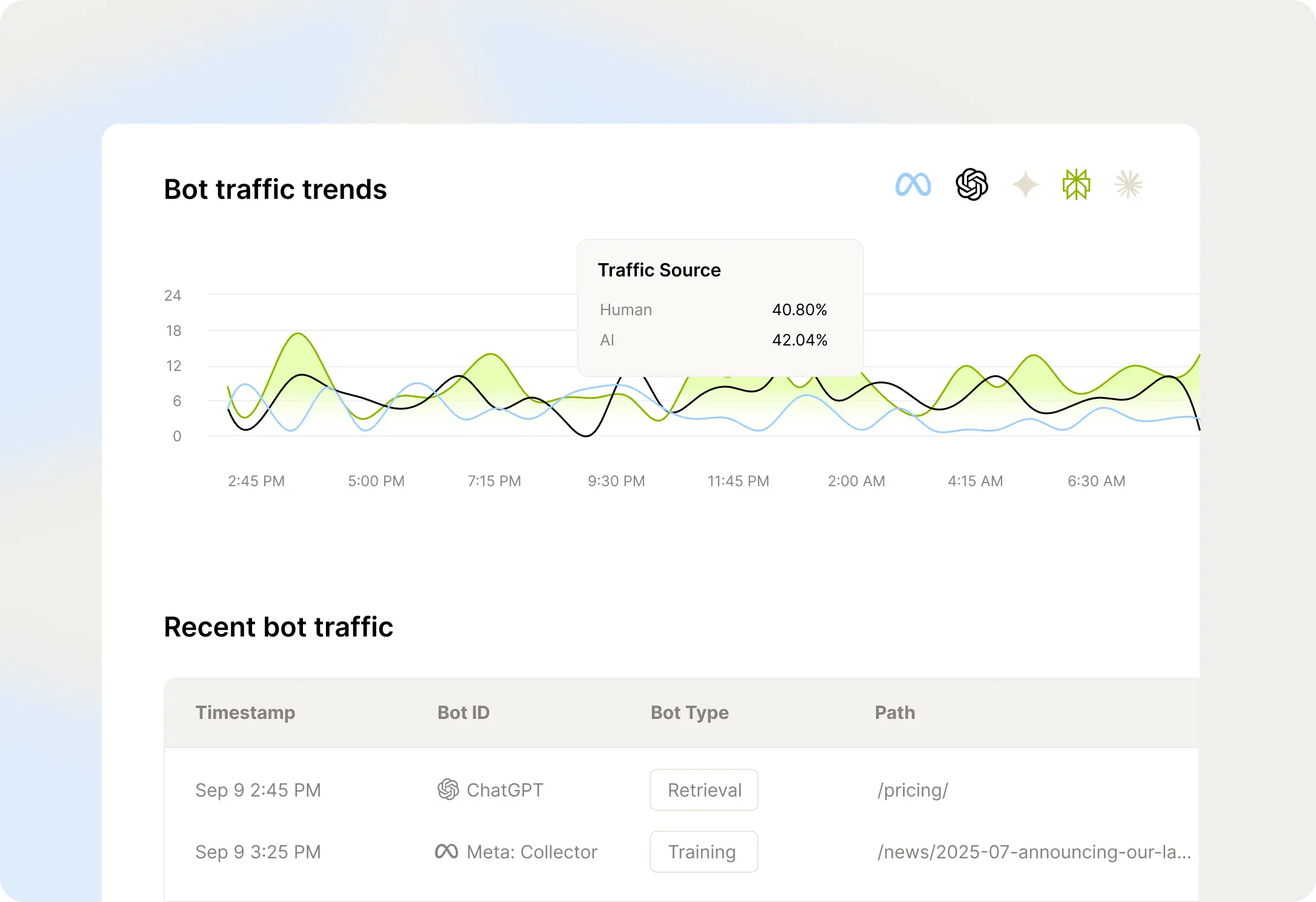Click the Path column header
This screenshot has height=902, width=1316.
click(895, 712)
